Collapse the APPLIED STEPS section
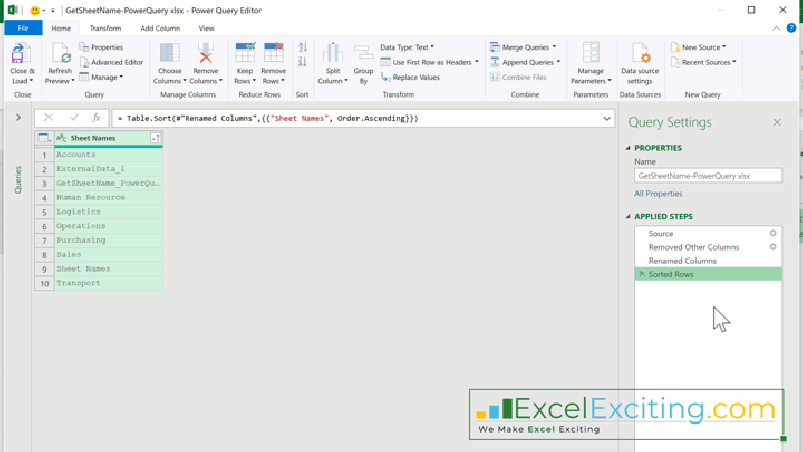Image resolution: width=803 pixels, height=452 pixels. [628, 217]
